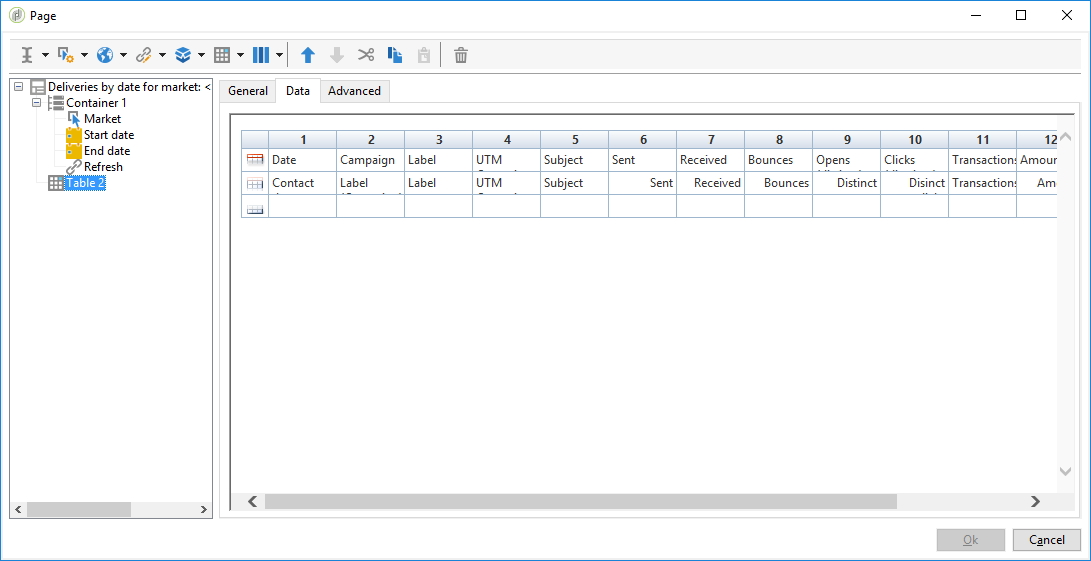Select column 5 header in table
This screenshot has width=1091, height=561.
point(575,140)
